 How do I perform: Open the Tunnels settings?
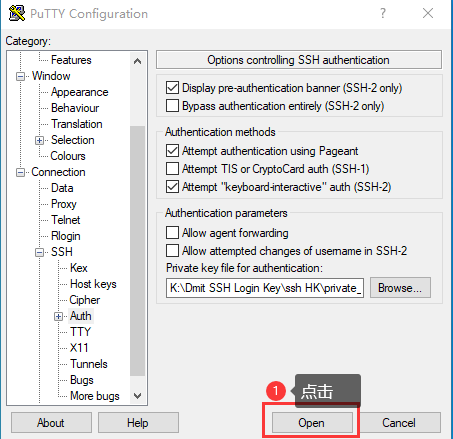[x=89, y=364]
